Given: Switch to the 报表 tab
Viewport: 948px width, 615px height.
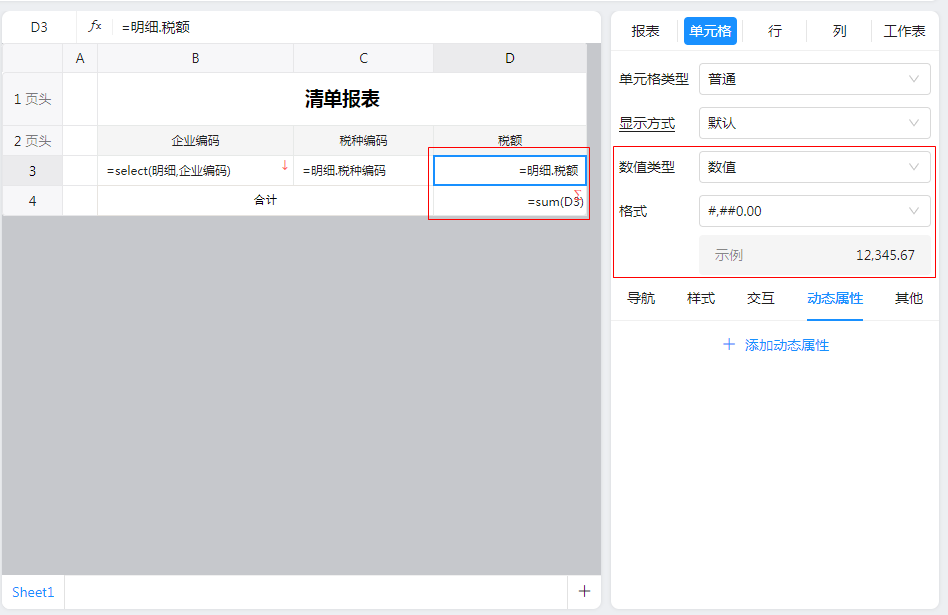Looking at the screenshot, I should point(645,31).
